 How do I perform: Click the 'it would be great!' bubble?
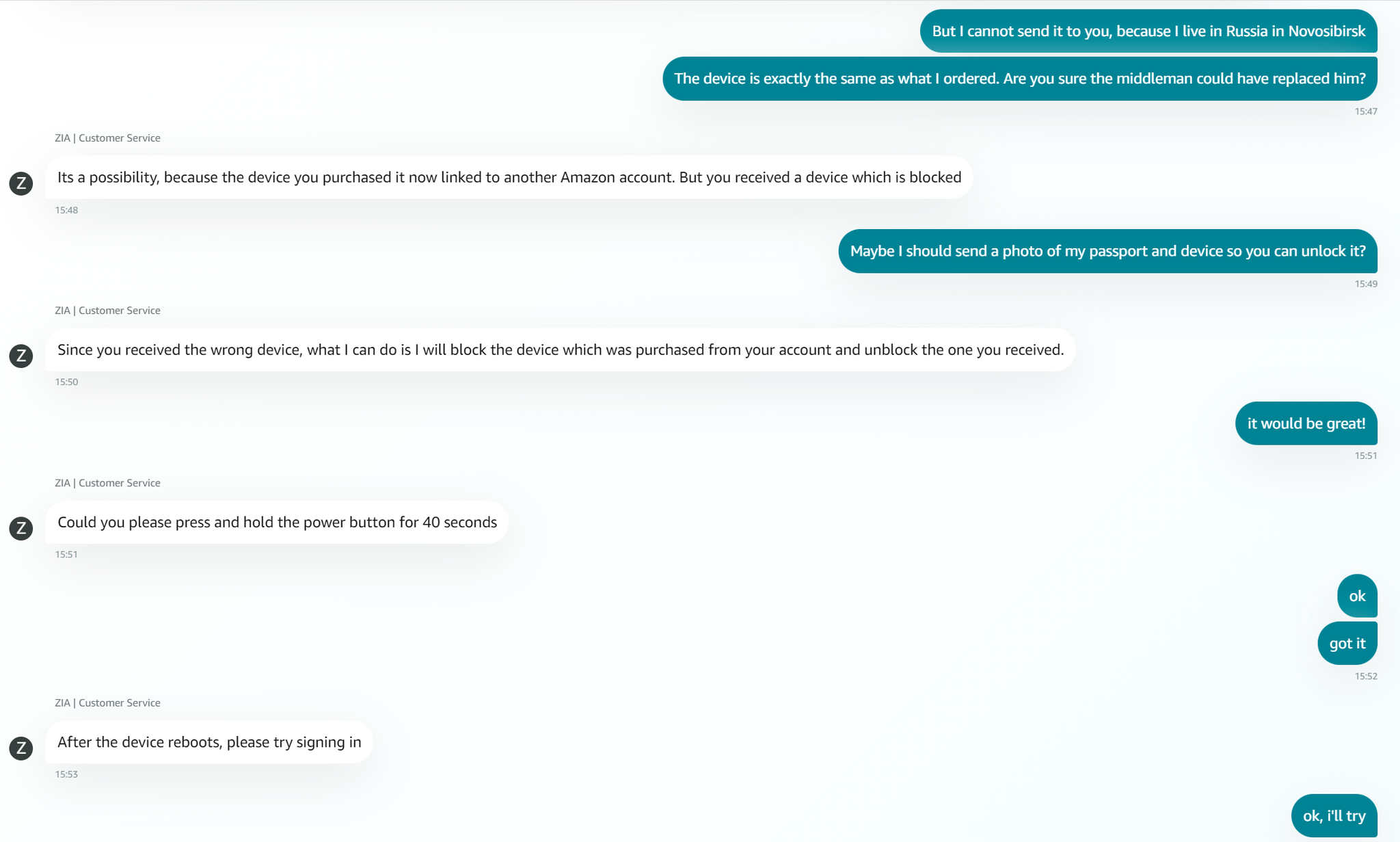[x=1306, y=423]
